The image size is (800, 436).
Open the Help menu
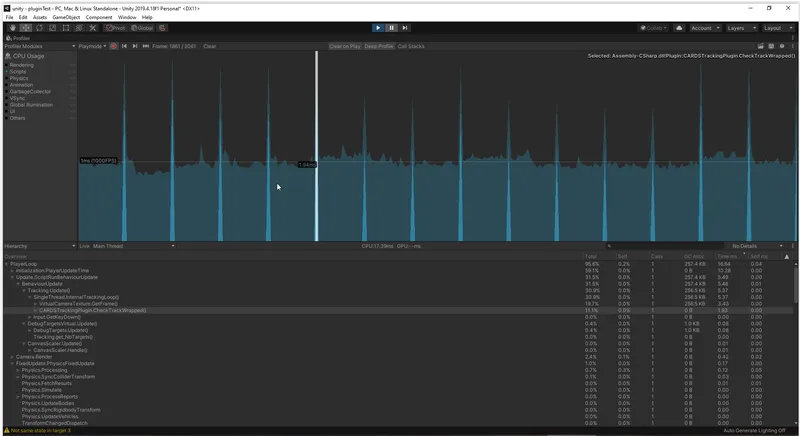point(147,17)
